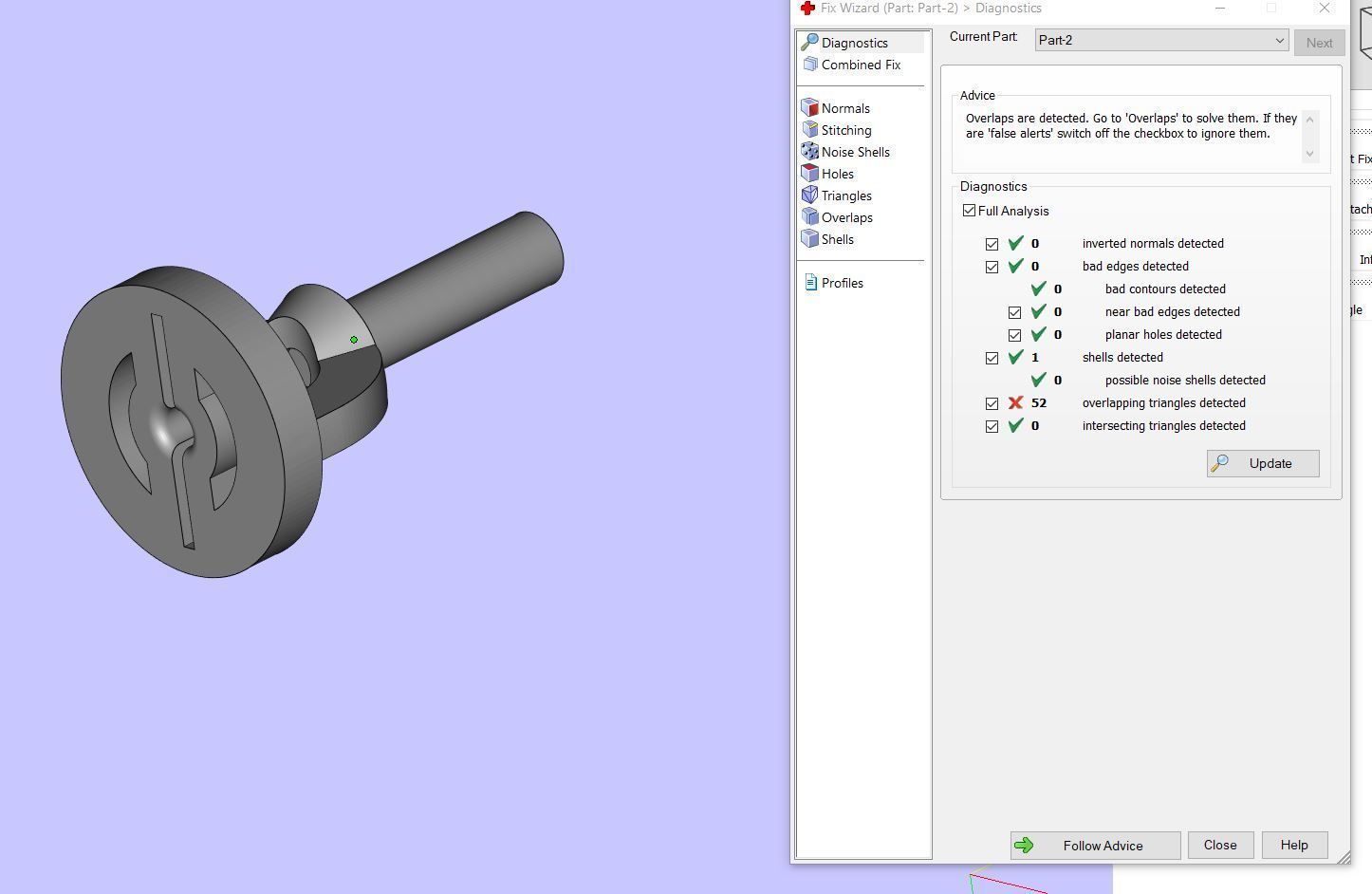
Task: Click the Combined Fix icon
Action: pyautogui.click(x=810, y=65)
